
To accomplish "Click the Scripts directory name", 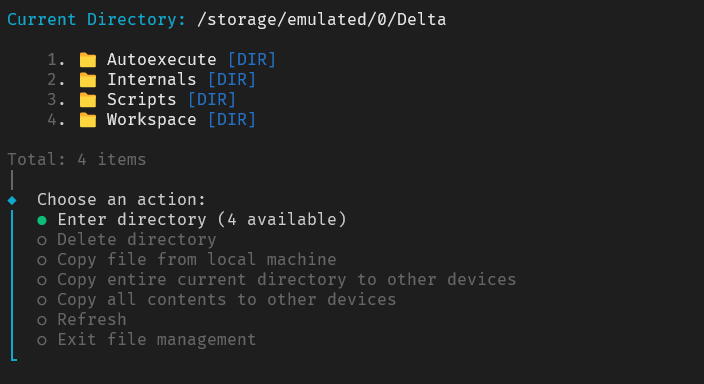I will (x=141, y=100).
